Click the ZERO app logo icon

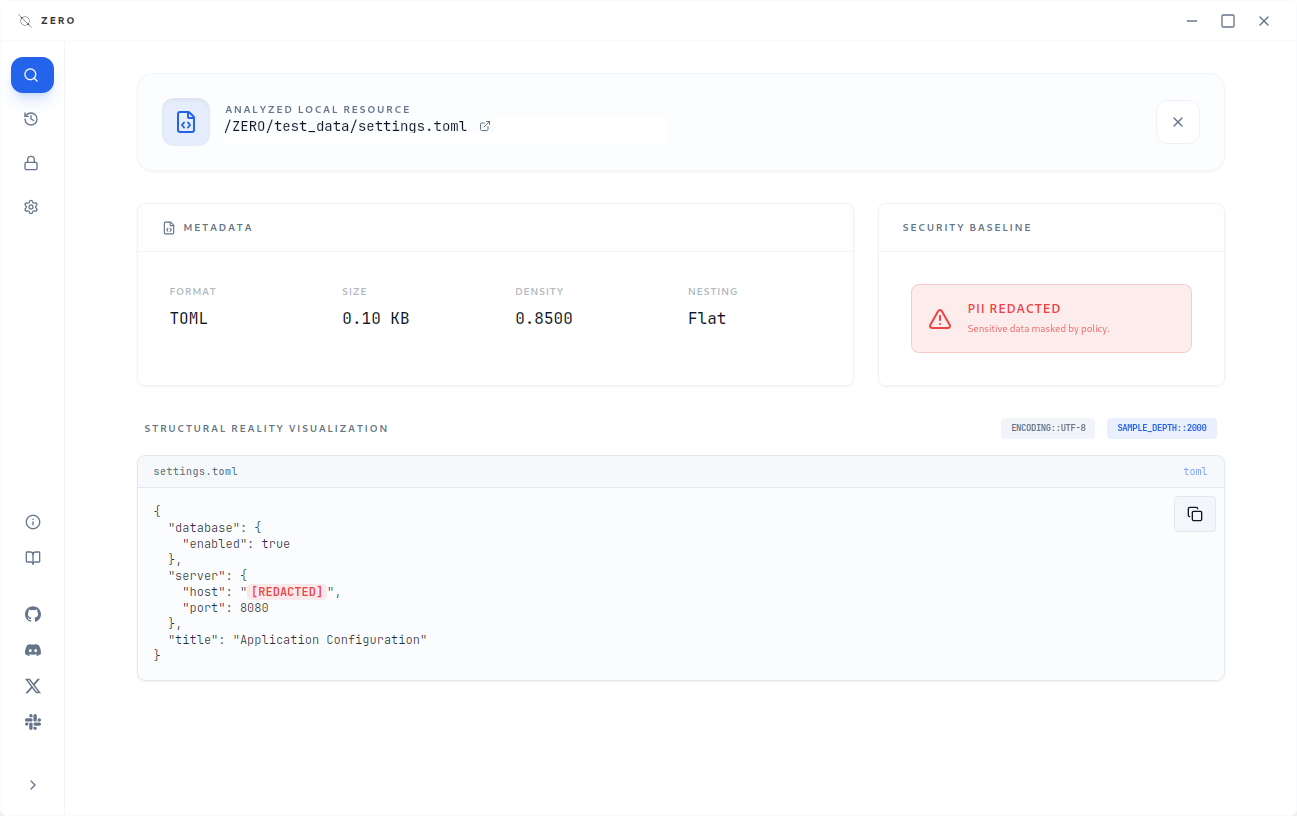pos(25,21)
